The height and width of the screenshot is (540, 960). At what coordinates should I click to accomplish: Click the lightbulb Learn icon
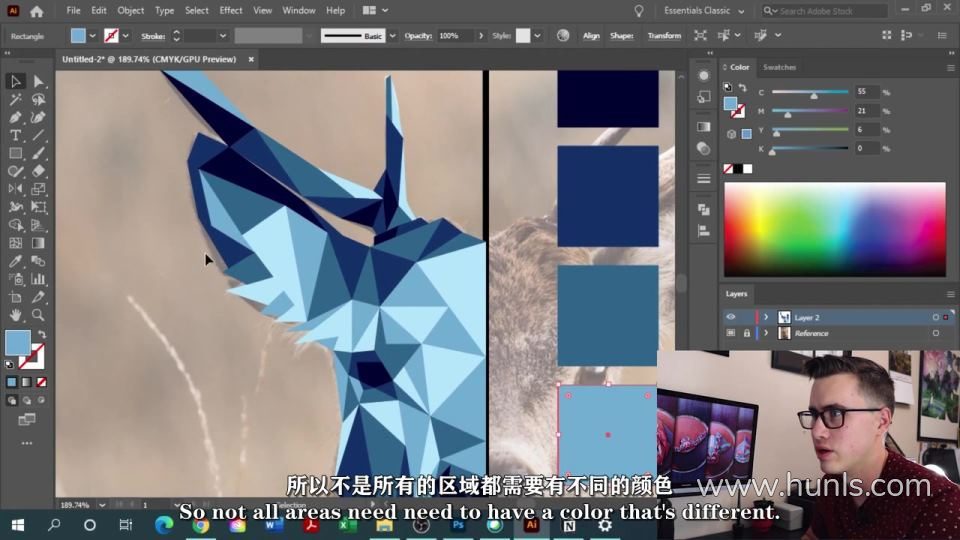(639, 11)
